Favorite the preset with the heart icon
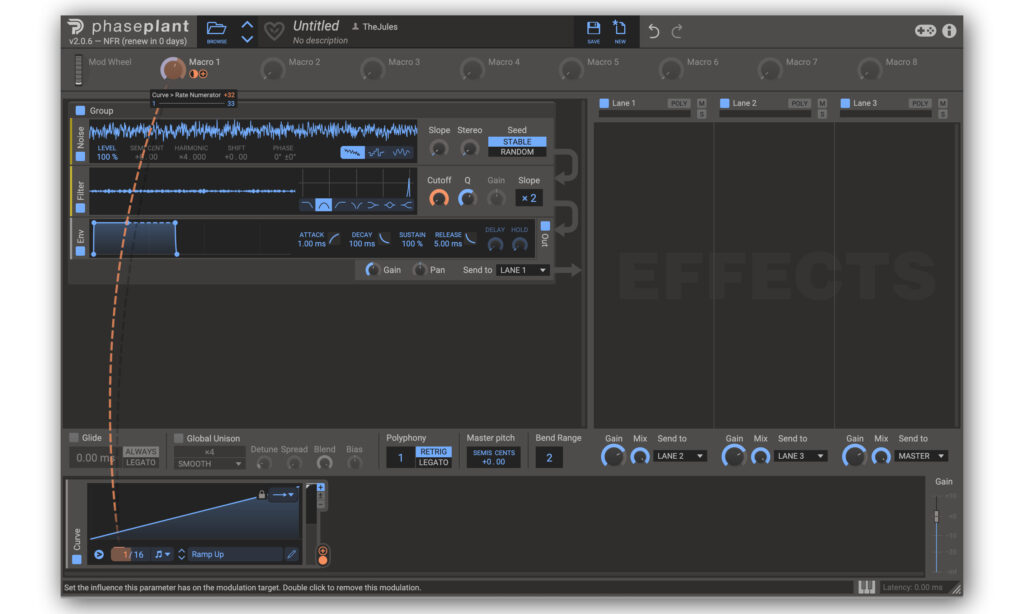 274,31
